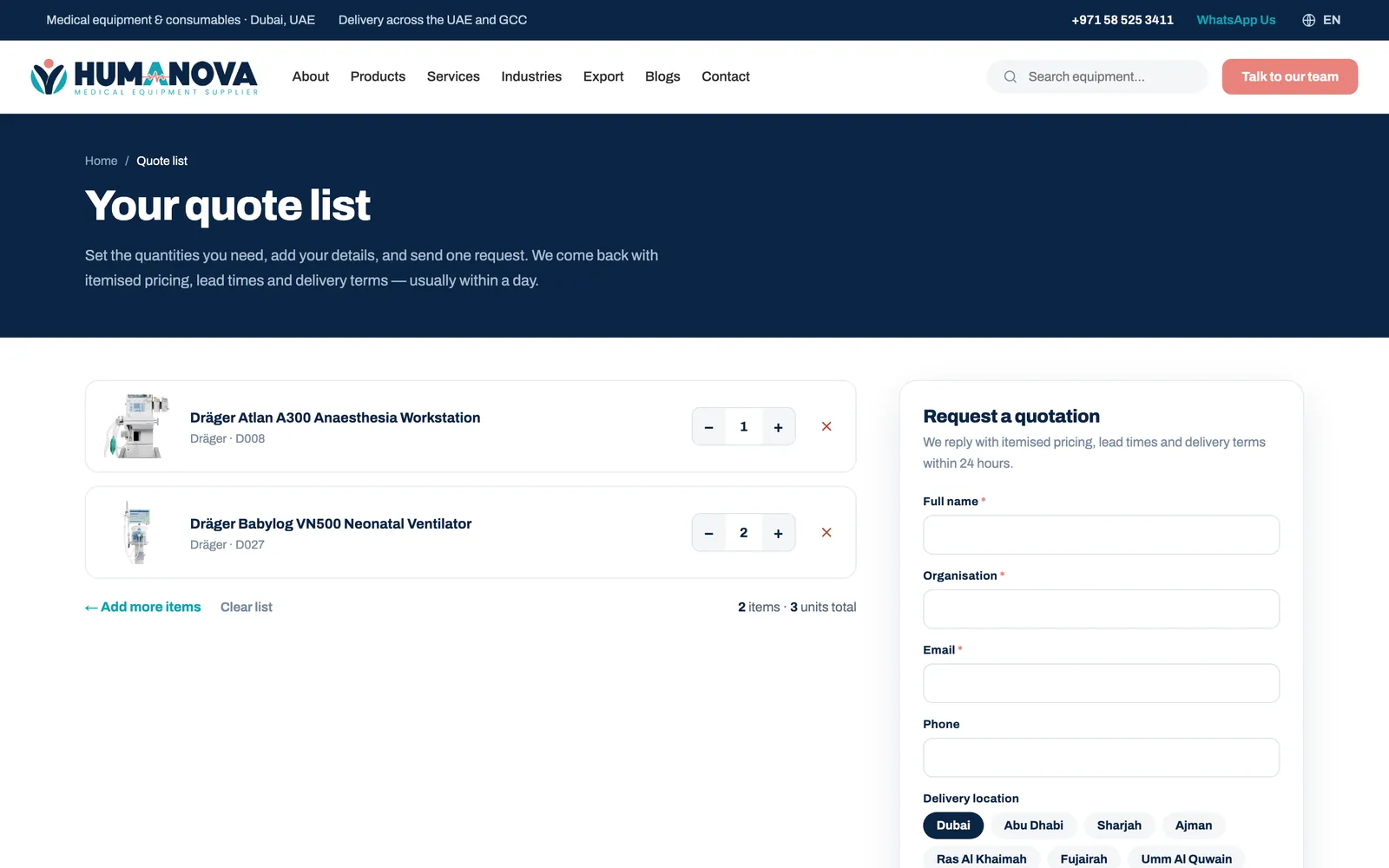The height and width of the screenshot is (868, 1389).
Task: Click 'Delivery across the UAE and GCC' text
Action: 432,20
